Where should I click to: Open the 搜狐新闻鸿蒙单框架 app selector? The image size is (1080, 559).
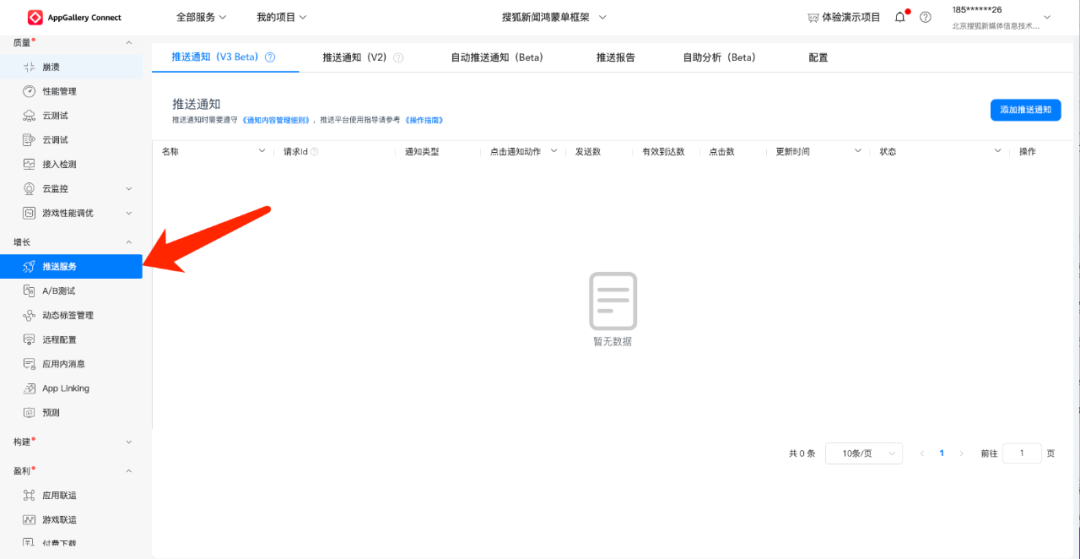(x=554, y=17)
